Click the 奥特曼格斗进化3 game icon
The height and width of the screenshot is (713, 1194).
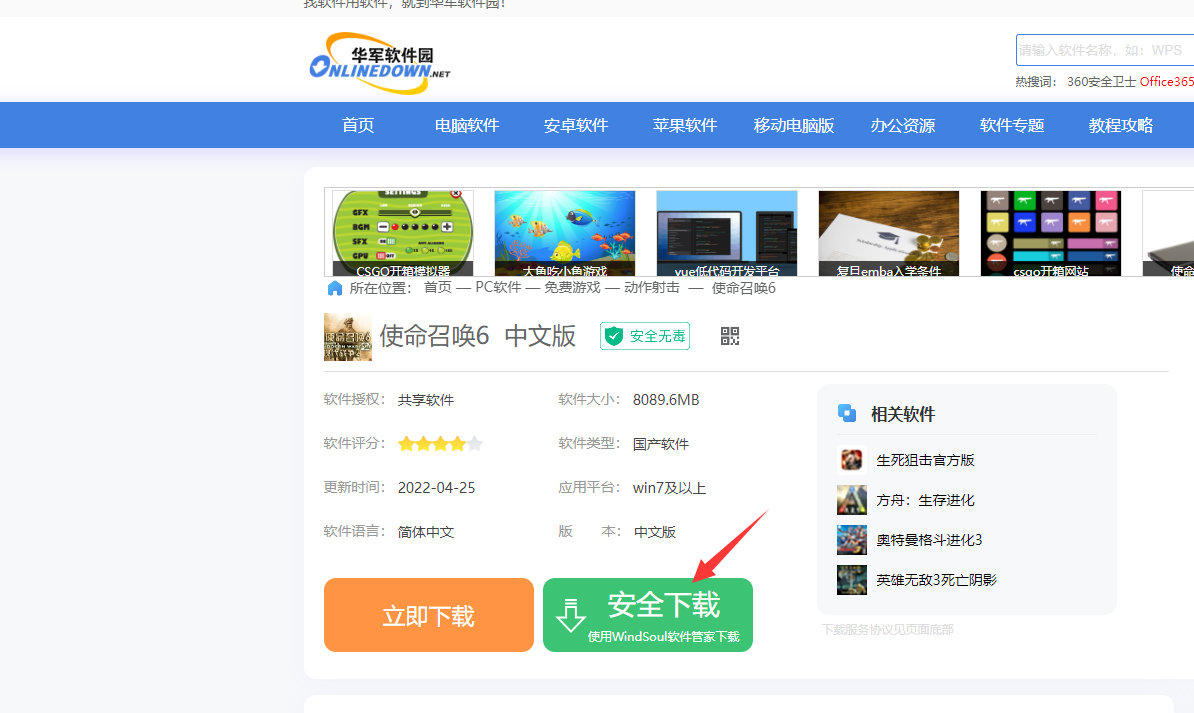[851, 540]
